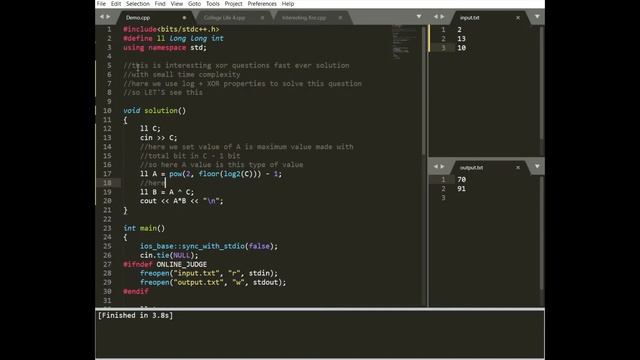The height and width of the screenshot is (360, 640).
Task: Click the '#endif' line
Action: click(136, 291)
